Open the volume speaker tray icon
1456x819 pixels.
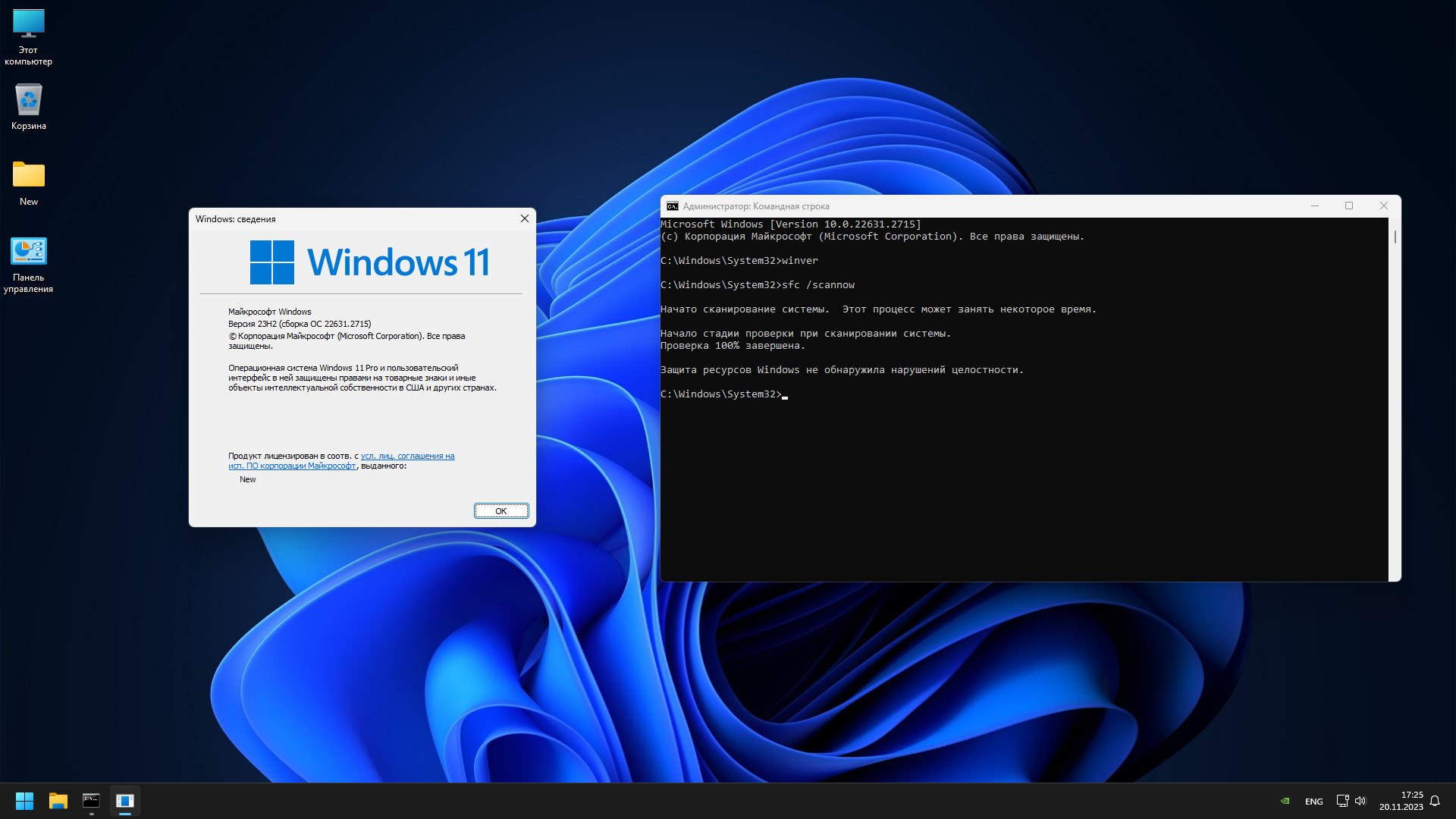coord(1360,801)
